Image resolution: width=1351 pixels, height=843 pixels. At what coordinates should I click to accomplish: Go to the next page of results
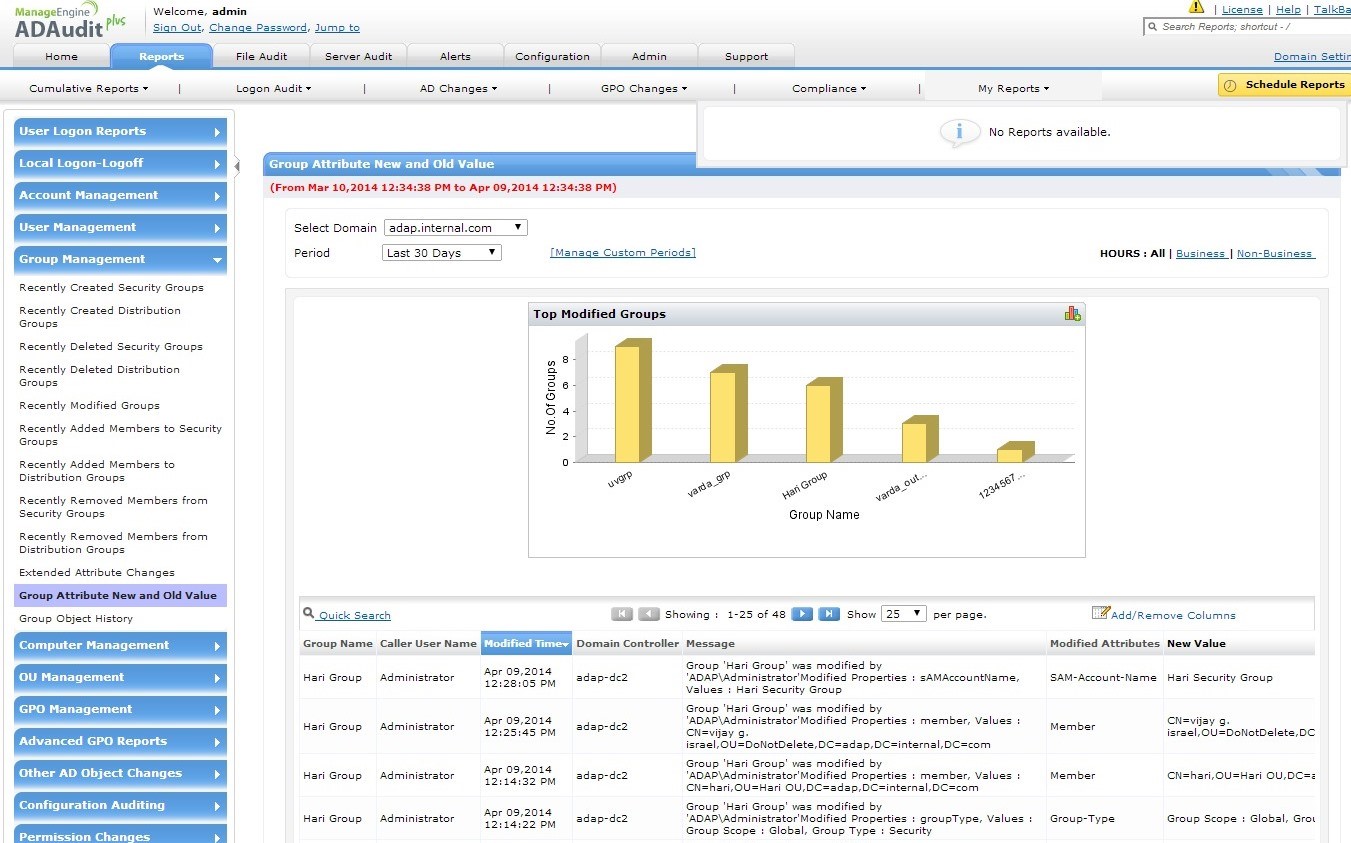(x=802, y=614)
